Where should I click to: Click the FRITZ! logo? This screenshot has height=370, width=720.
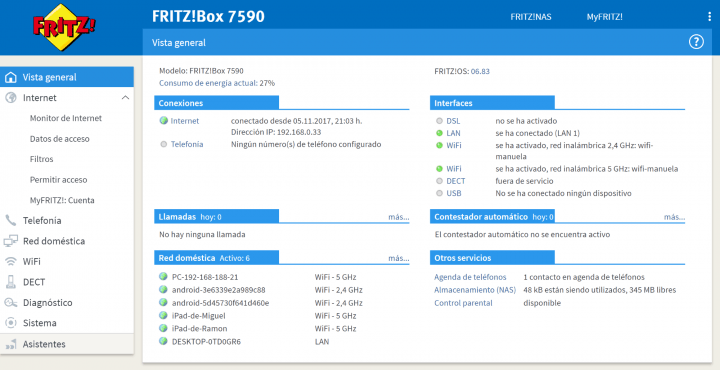point(64,27)
